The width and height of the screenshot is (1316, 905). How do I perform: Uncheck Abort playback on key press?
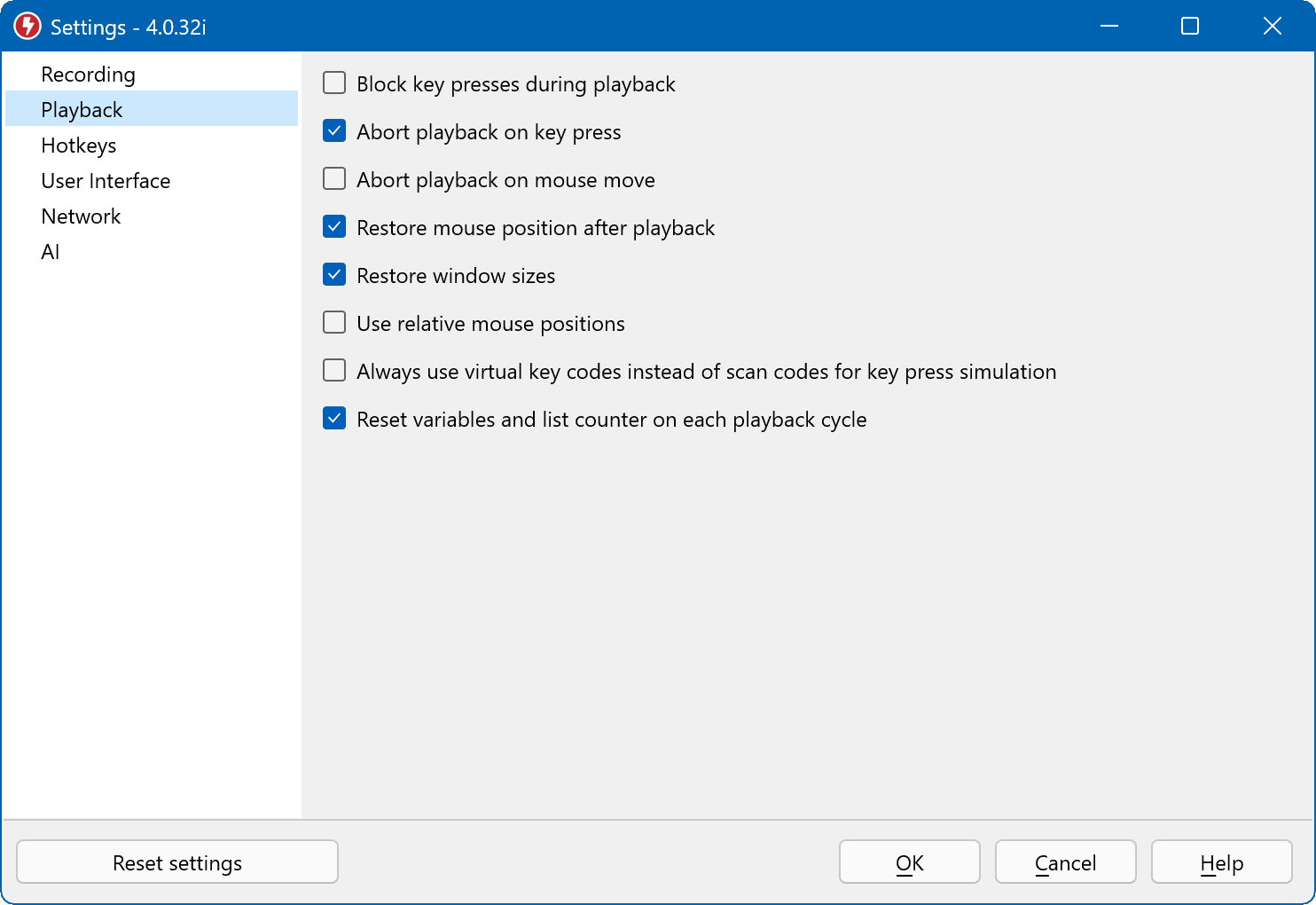click(x=334, y=131)
